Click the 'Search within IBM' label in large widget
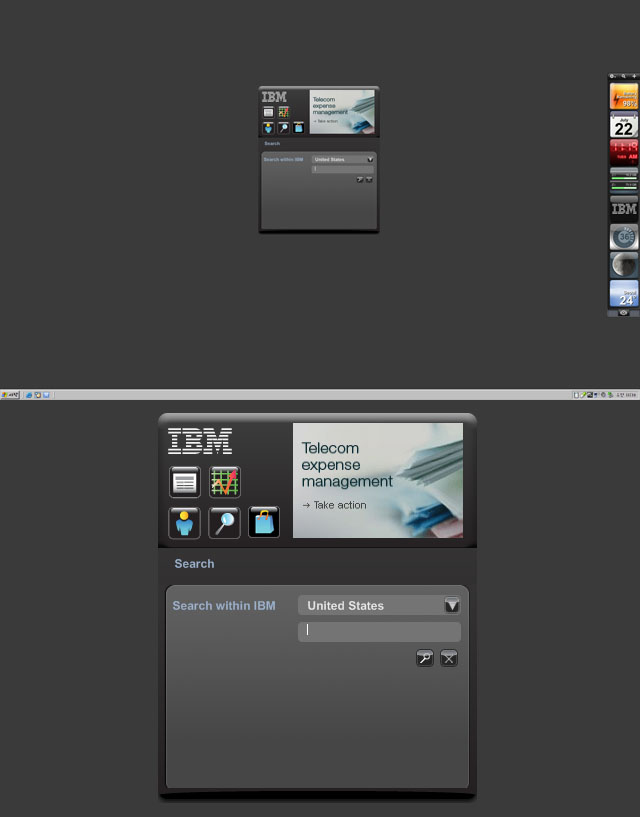640x817 pixels. (224, 605)
